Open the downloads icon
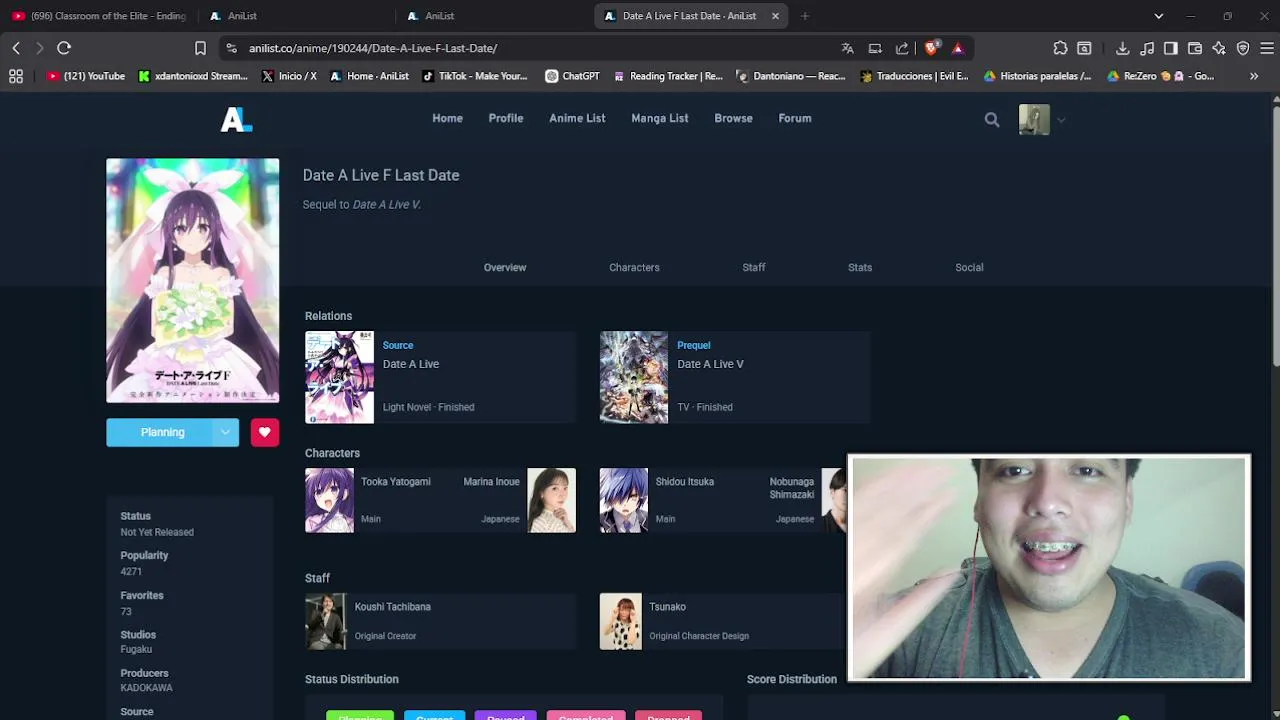Screen dimensions: 1280x720 pyautogui.click(x=1122, y=48)
